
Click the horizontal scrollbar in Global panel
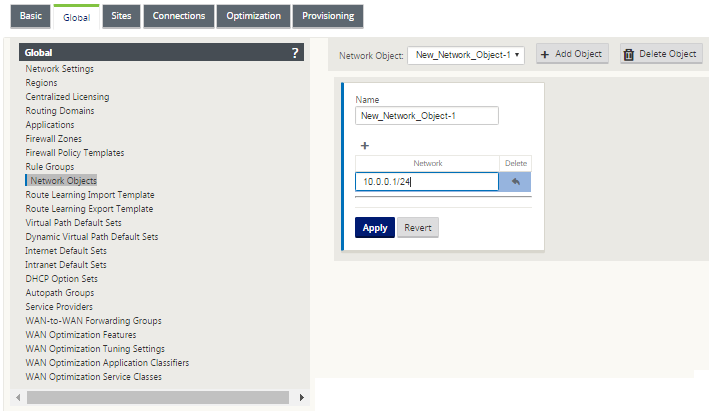[x=158, y=397]
